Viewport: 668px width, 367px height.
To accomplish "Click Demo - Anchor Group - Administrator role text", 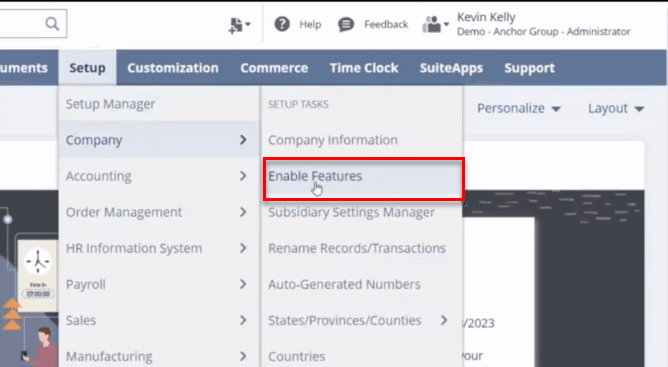I will (x=544, y=32).
